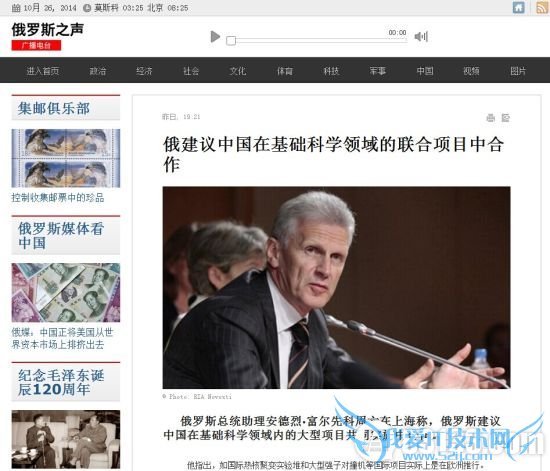This screenshot has width=550, height=471.
Task: Open the black-and-white Mao photo thumbnail
Action: click(66, 439)
